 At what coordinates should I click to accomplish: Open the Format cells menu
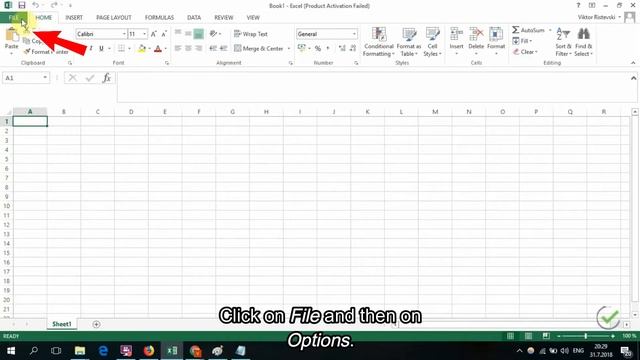(x=496, y=41)
